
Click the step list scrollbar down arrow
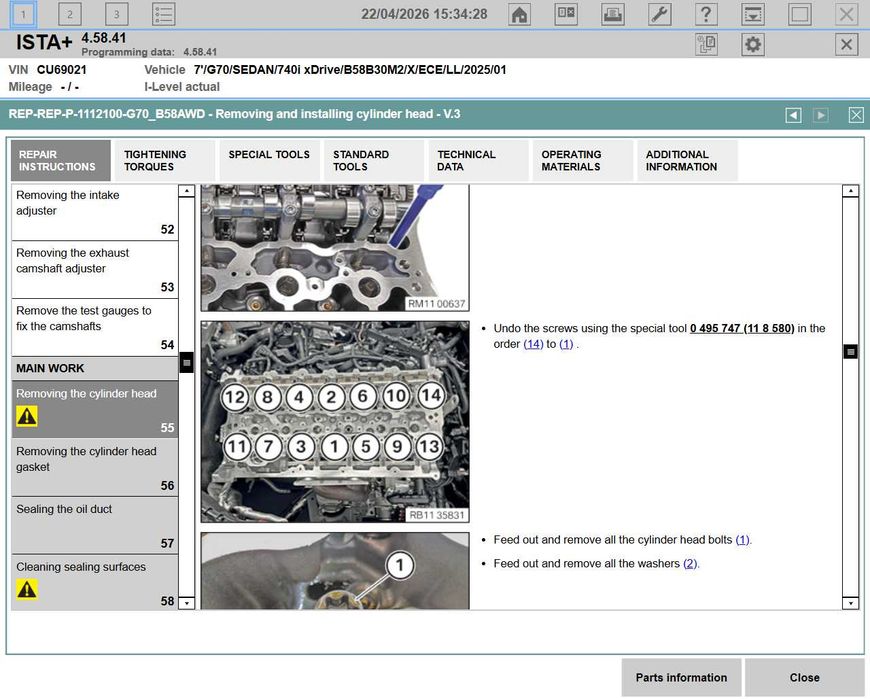[187, 602]
